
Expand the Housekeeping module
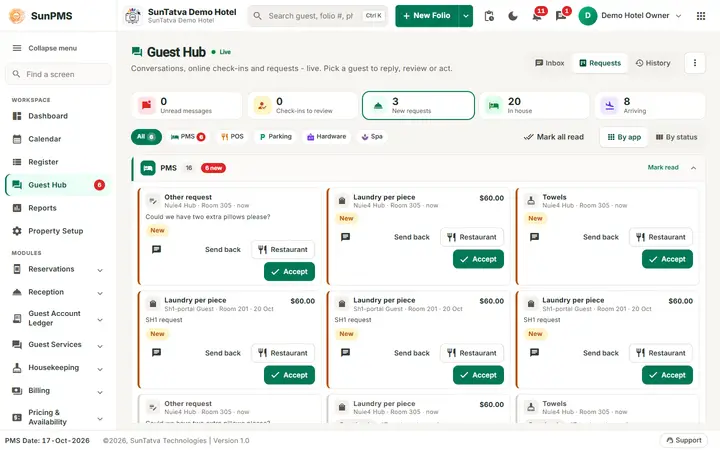(58, 368)
